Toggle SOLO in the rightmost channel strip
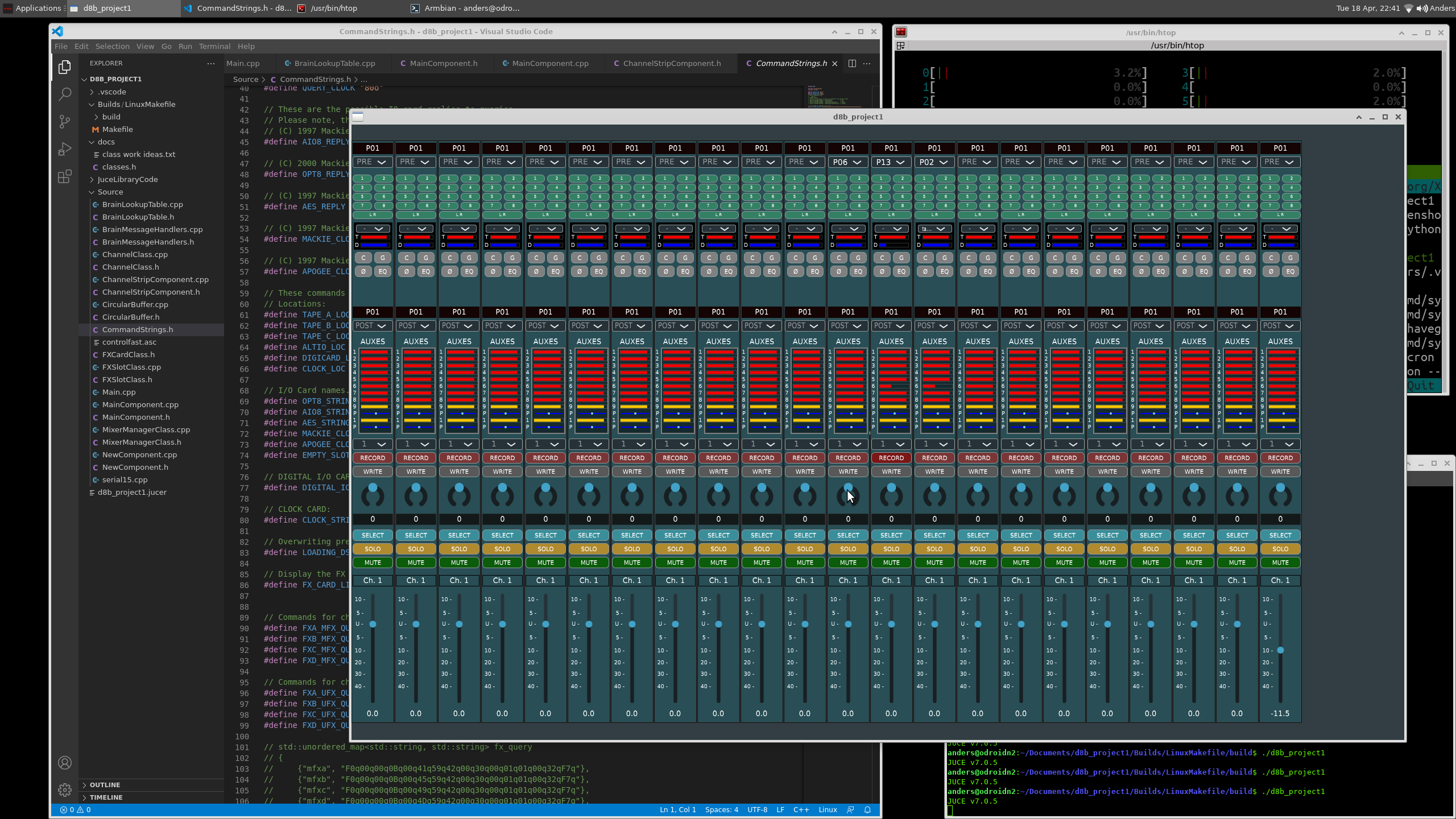The image size is (1456, 819). pyautogui.click(x=1280, y=549)
